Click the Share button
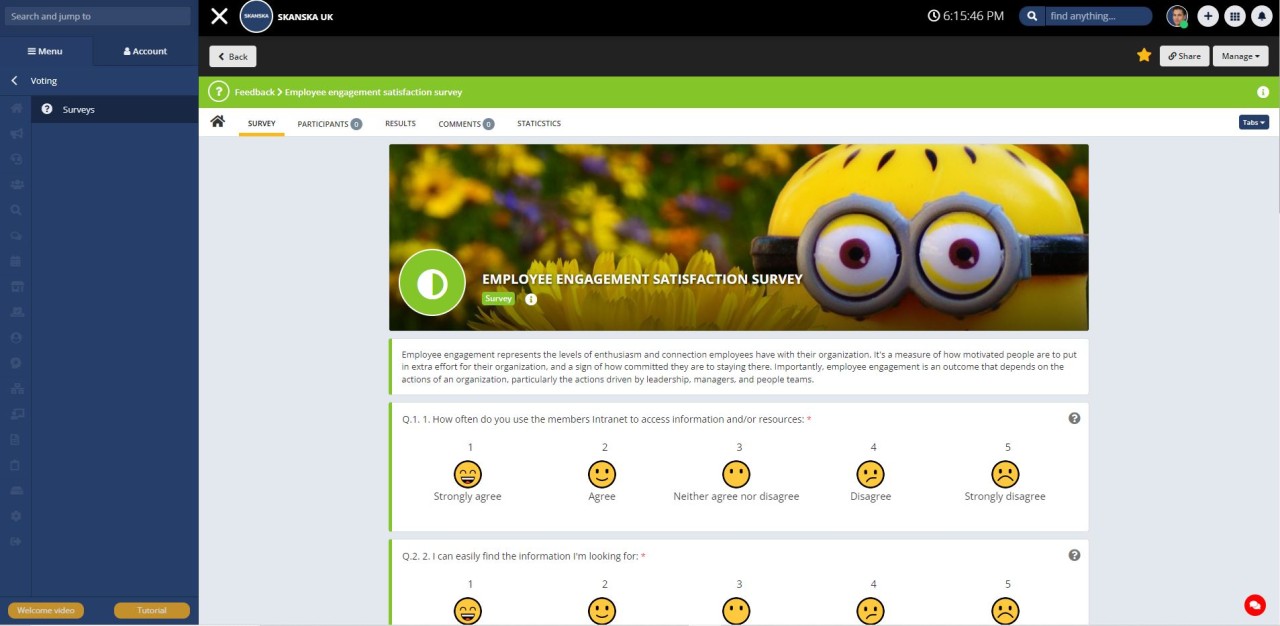Screen dimensions: 1280x626 1184,56
